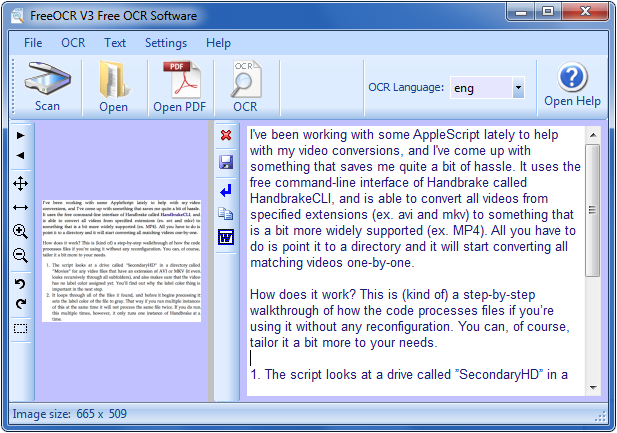This screenshot has width=617, height=433.
Task: Click 'SecondaryHD' in the output text
Action: [499, 374]
